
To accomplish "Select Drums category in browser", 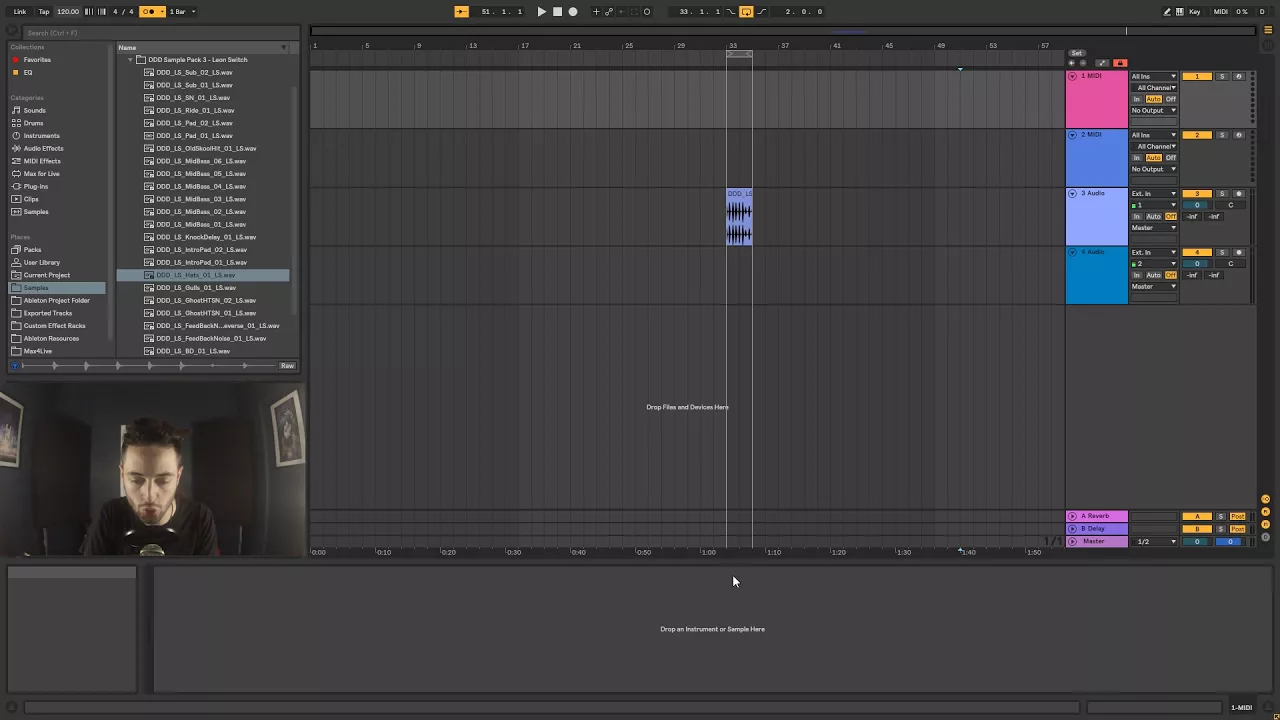I will point(33,123).
